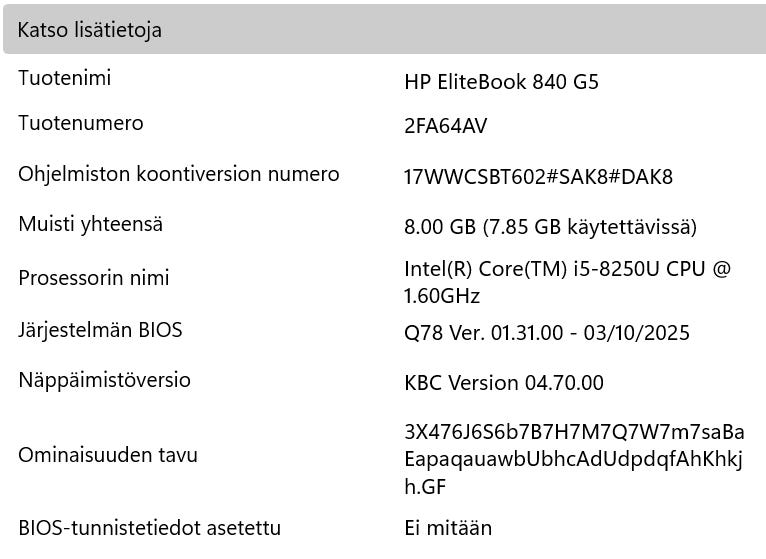This screenshot has width=766, height=559.
Task: Click the BIOS-tunnistetiedot asetettu label
Action: click(x=149, y=527)
